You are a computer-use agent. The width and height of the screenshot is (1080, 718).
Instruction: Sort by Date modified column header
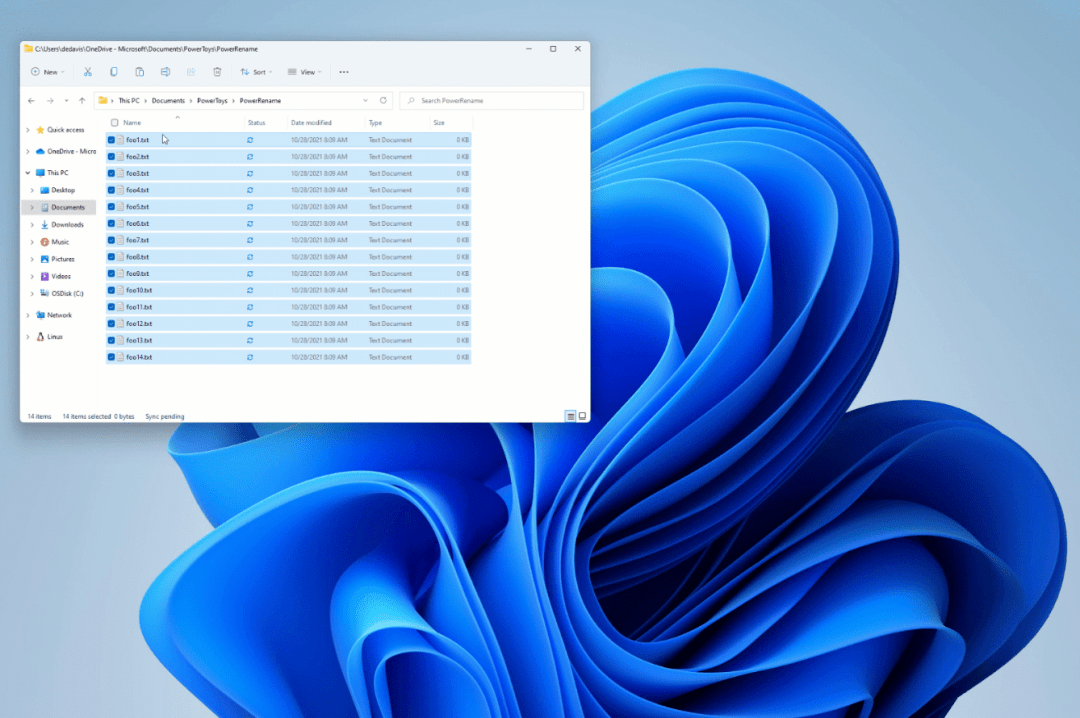[310, 123]
